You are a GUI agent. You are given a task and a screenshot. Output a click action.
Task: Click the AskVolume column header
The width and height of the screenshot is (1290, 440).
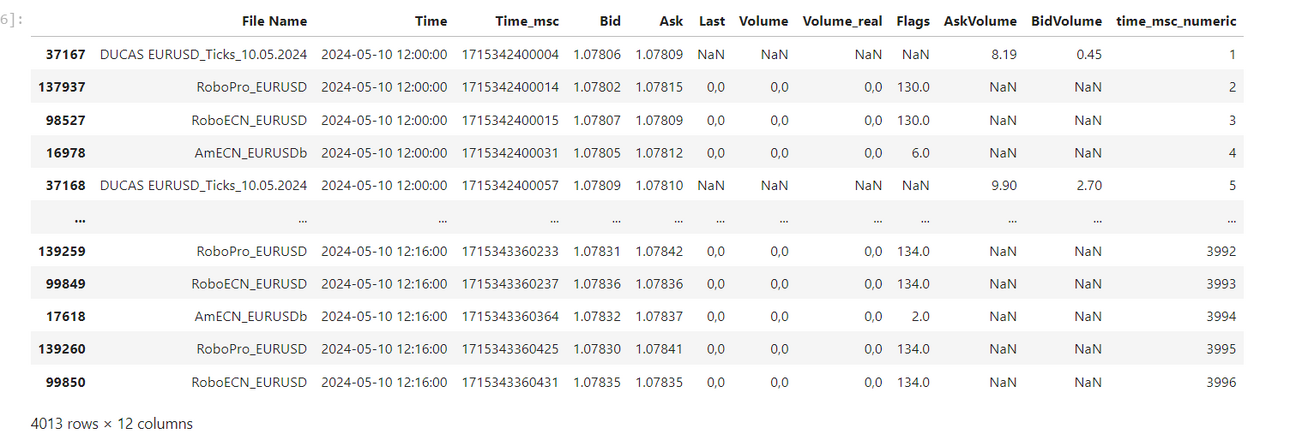point(980,21)
